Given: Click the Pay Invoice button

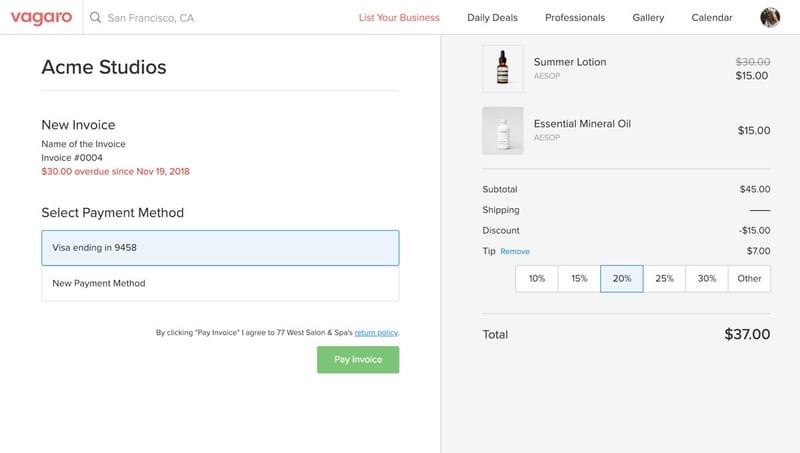Looking at the screenshot, I should pyautogui.click(x=358, y=360).
